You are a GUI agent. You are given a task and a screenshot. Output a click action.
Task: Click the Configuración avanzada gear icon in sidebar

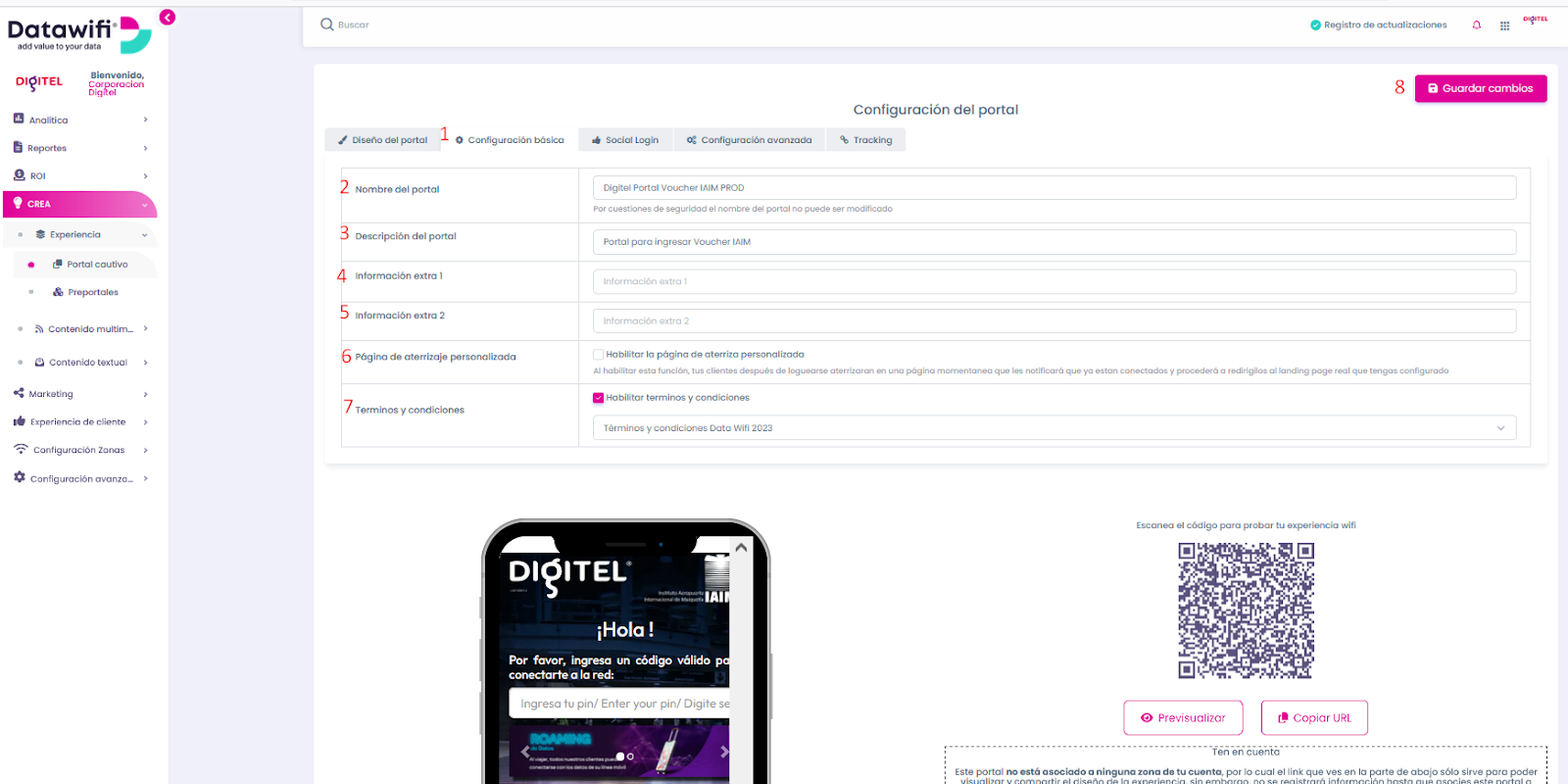point(20,477)
